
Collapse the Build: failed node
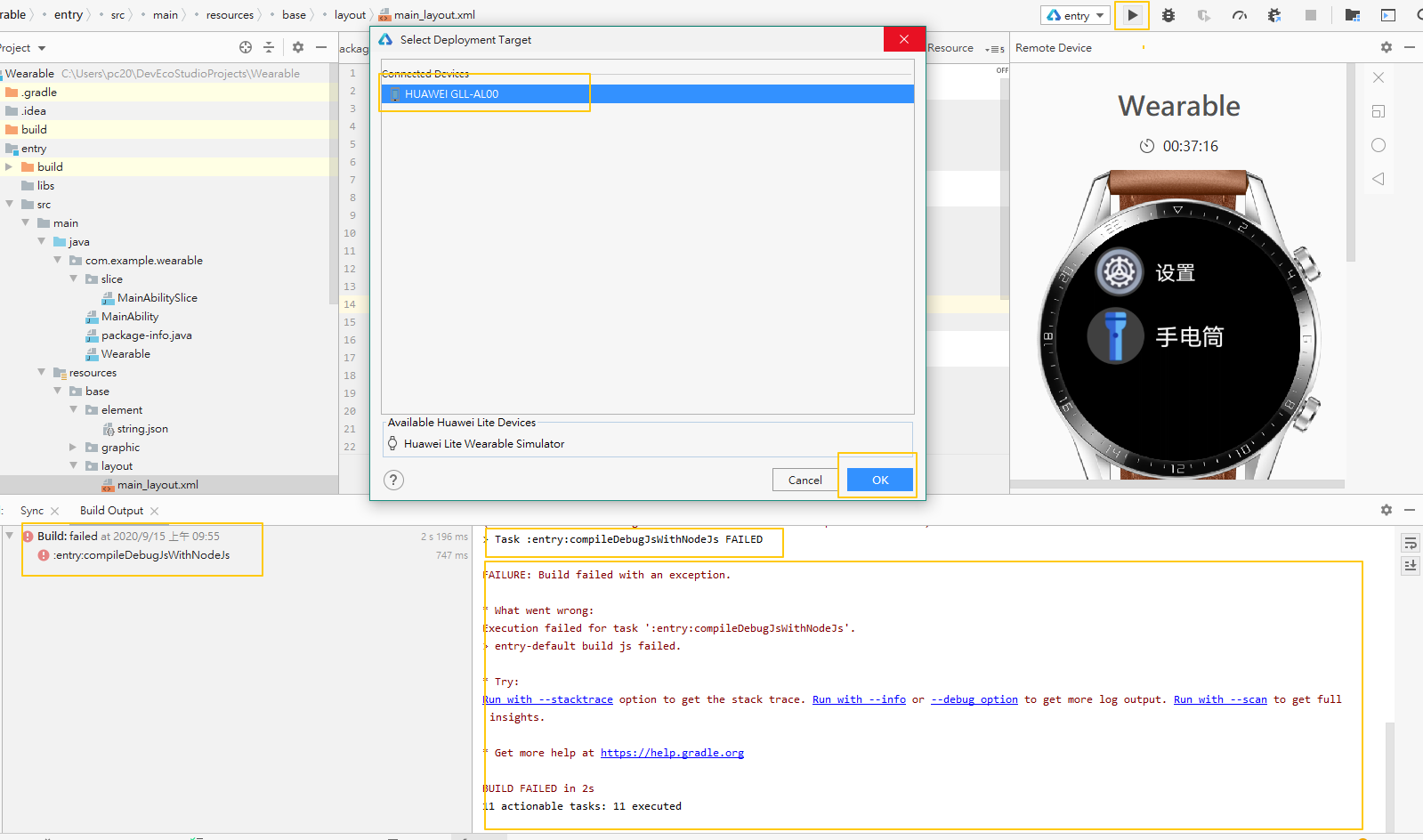(9, 536)
